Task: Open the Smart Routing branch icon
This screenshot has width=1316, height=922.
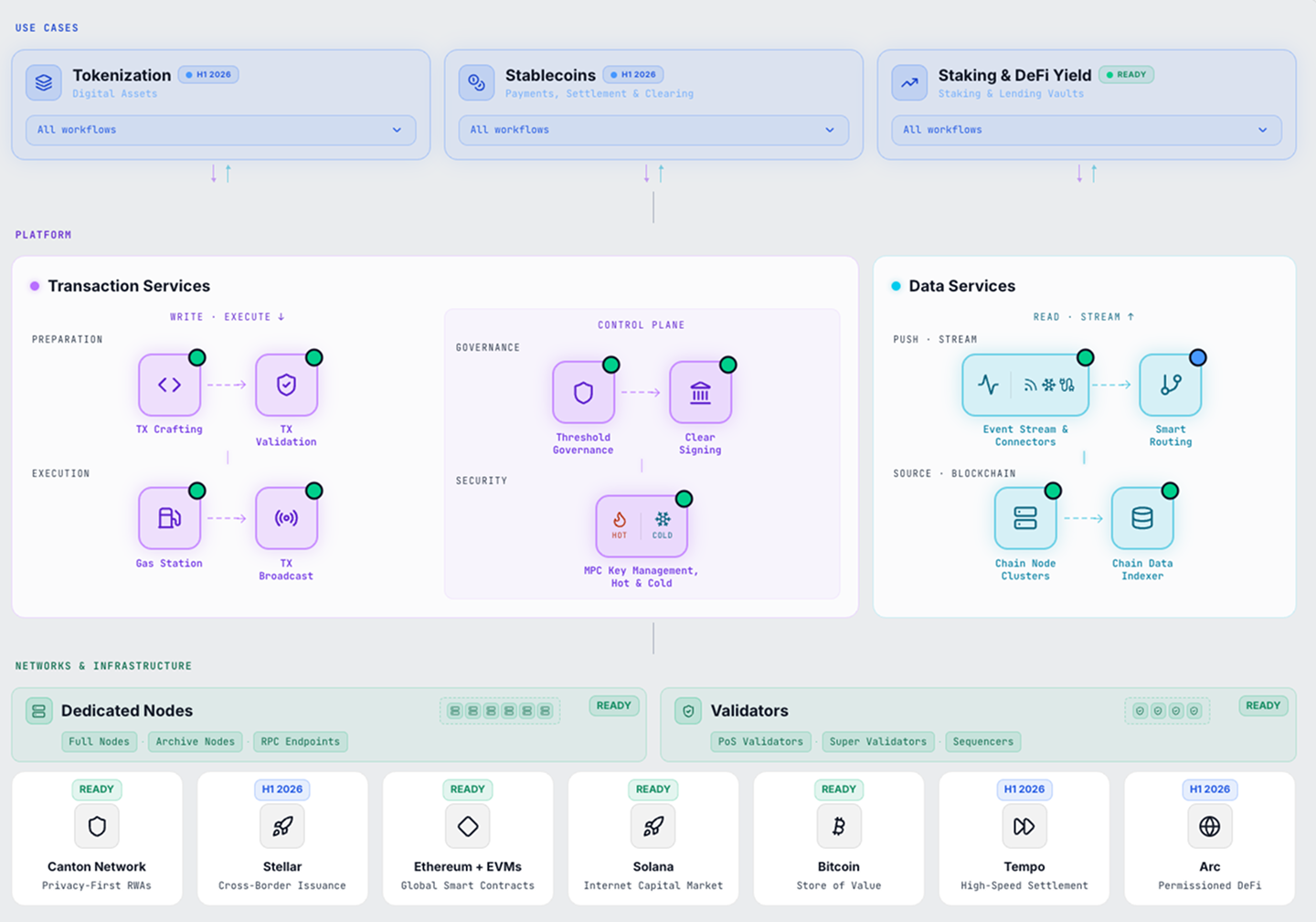Action: [x=1171, y=385]
